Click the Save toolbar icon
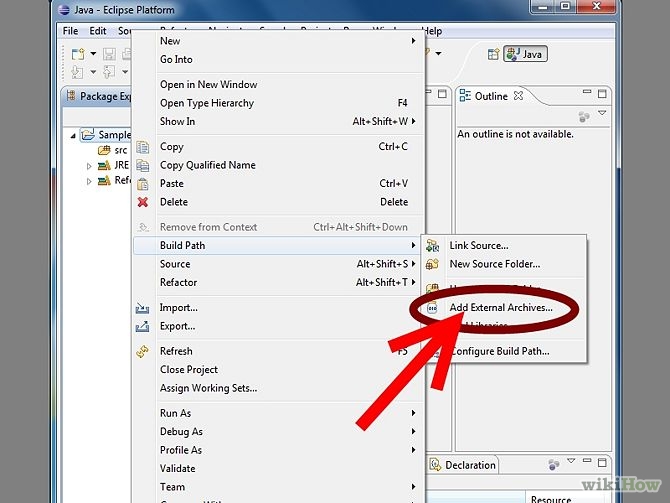670x503 pixels. click(x=109, y=54)
